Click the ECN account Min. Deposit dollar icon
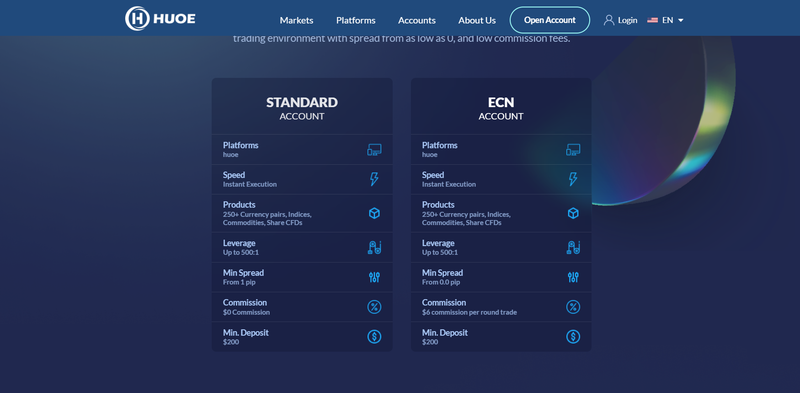 [573, 336]
